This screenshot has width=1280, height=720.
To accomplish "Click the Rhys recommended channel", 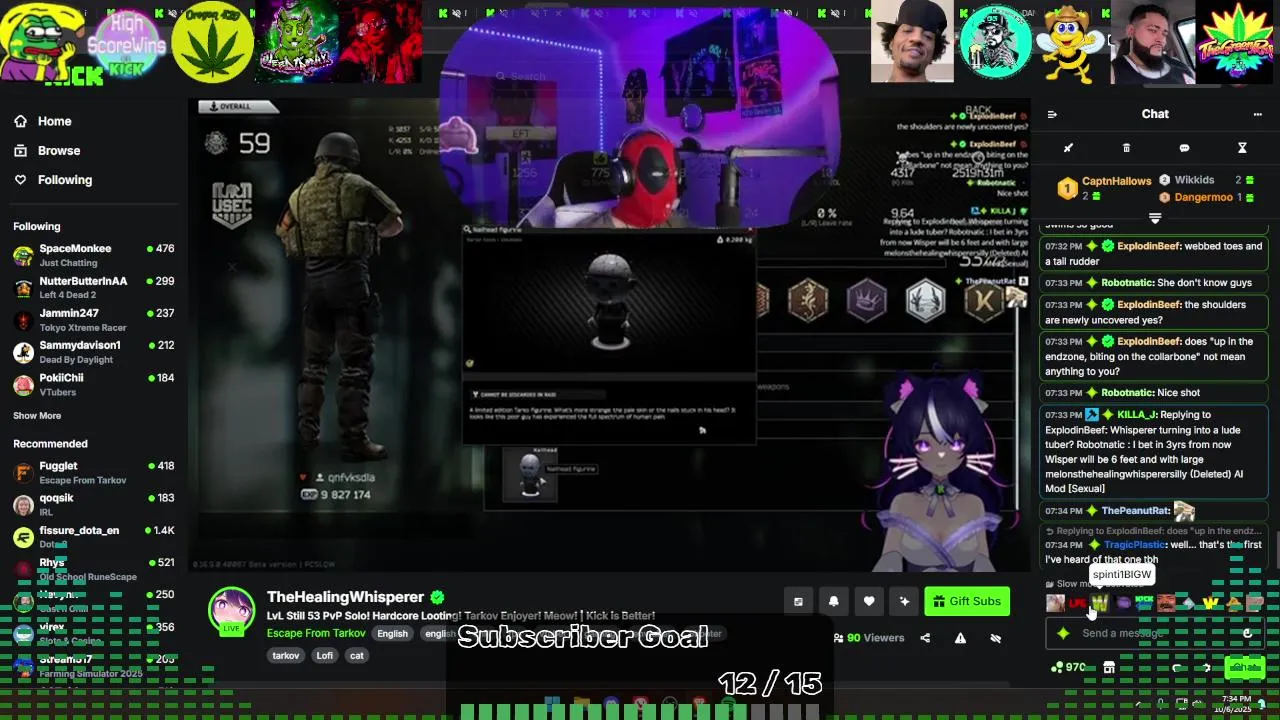I will click(x=93, y=569).
